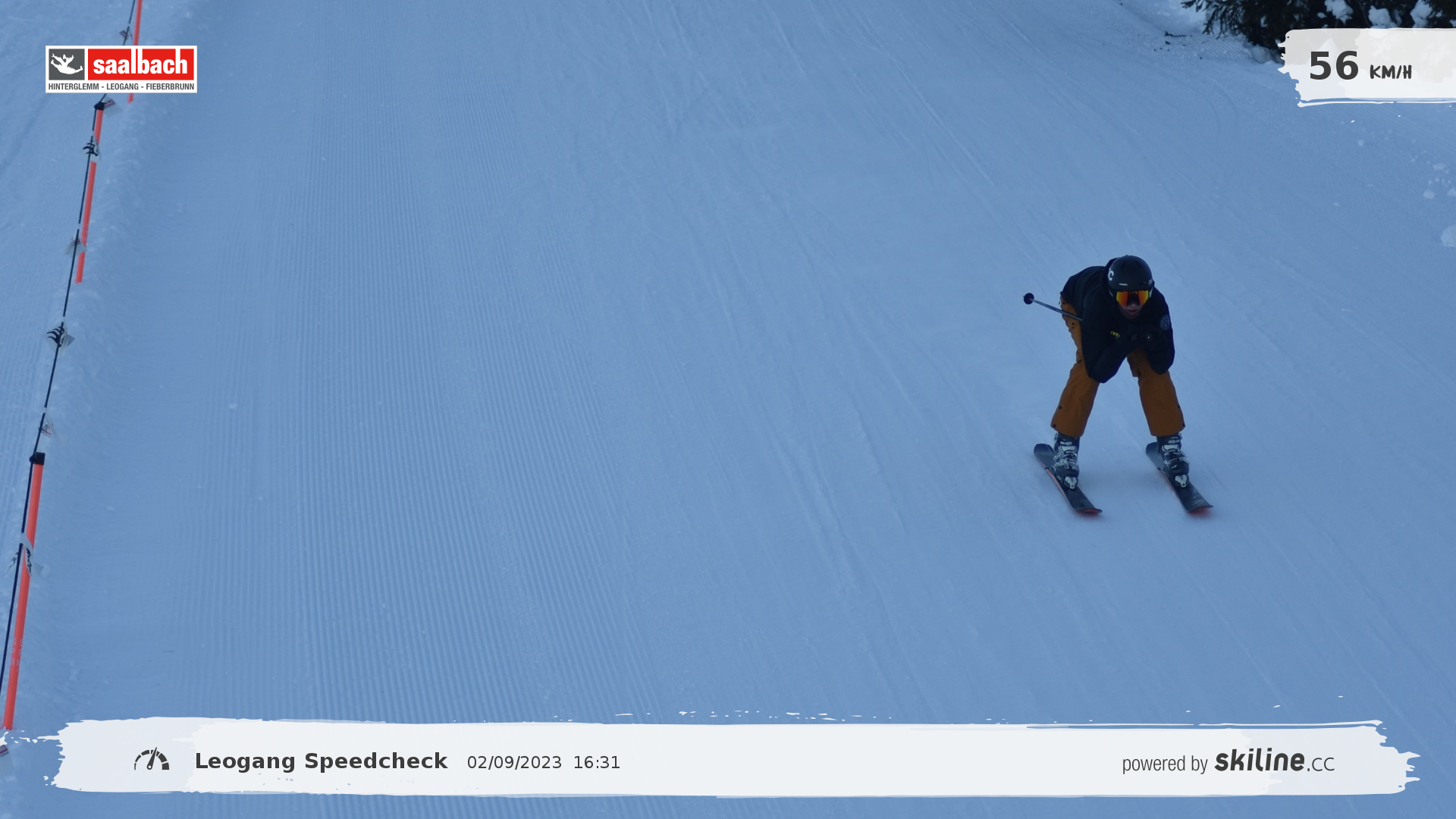Image resolution: width=1456 pixels, height=819 pixels.
Task: Click the Hinterglemm - Leogang - Fieberbrunn subtitle
Action: click(x=121, y=87)
